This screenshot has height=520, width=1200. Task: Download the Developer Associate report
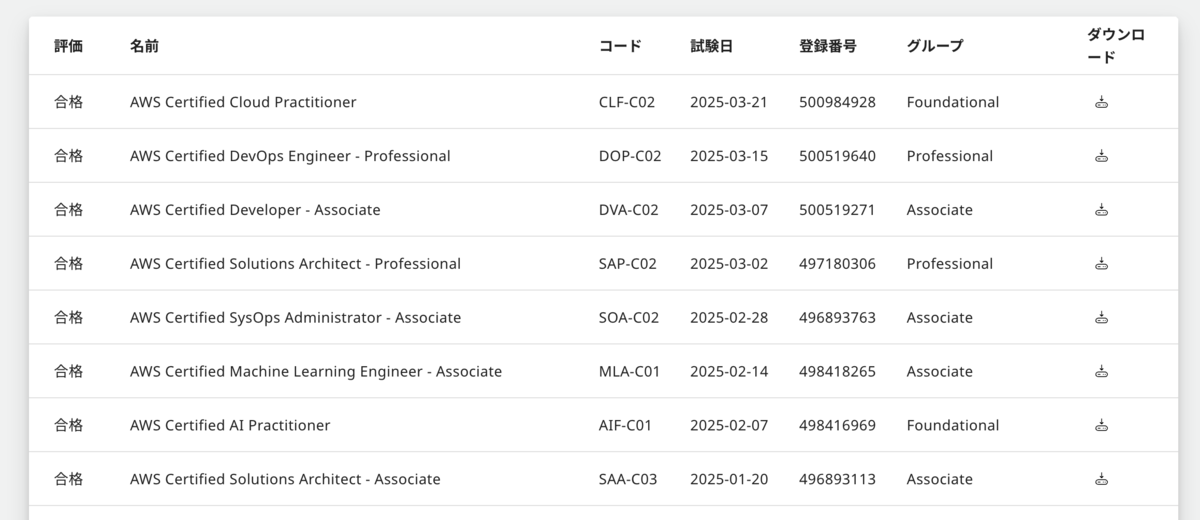click(1101, 210)
